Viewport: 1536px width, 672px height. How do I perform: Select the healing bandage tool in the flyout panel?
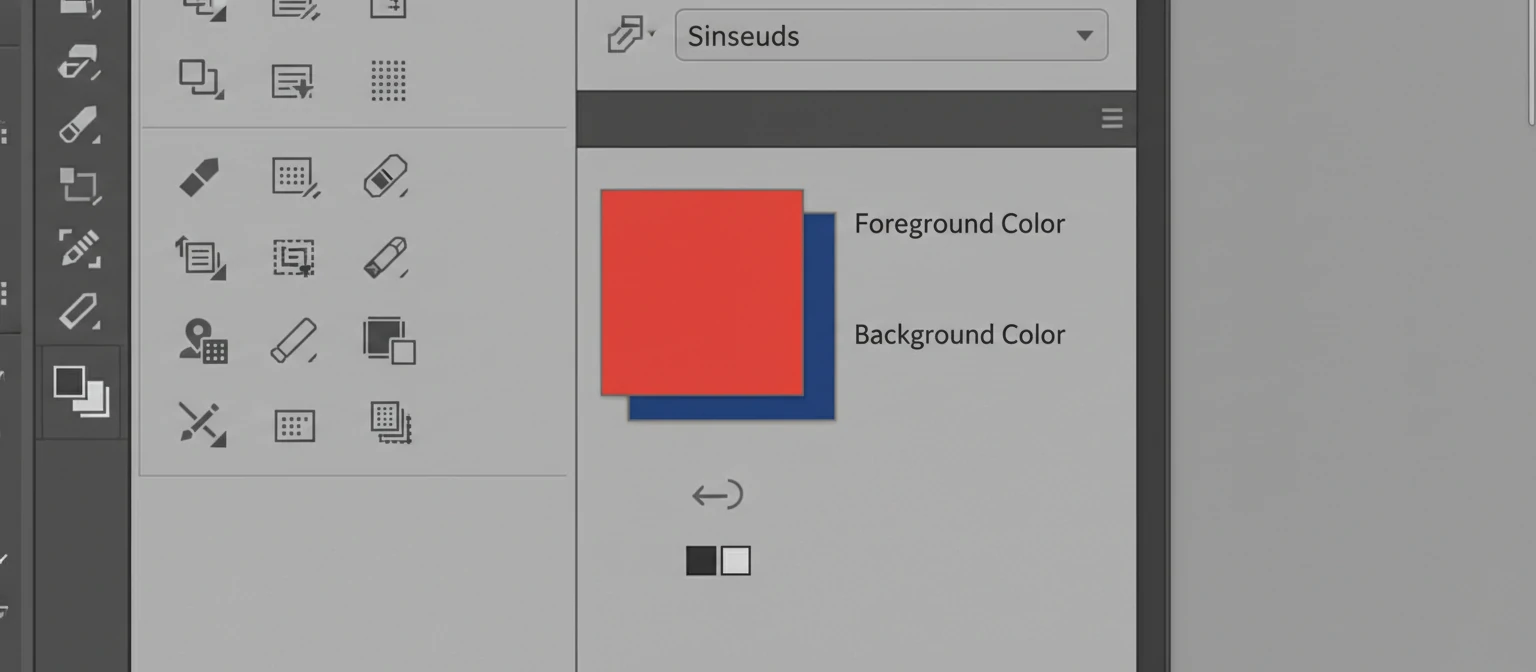point(388,175)
